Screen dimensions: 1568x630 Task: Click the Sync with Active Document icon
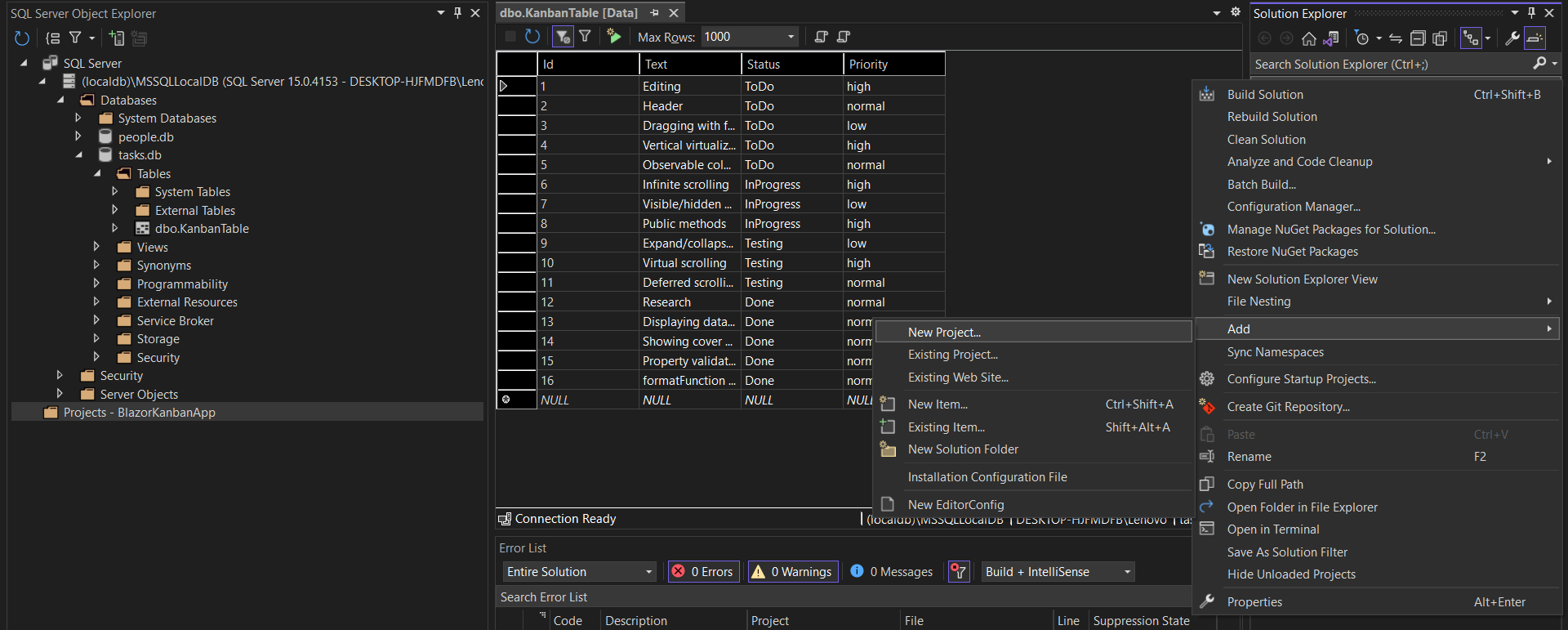point(1396,38)
